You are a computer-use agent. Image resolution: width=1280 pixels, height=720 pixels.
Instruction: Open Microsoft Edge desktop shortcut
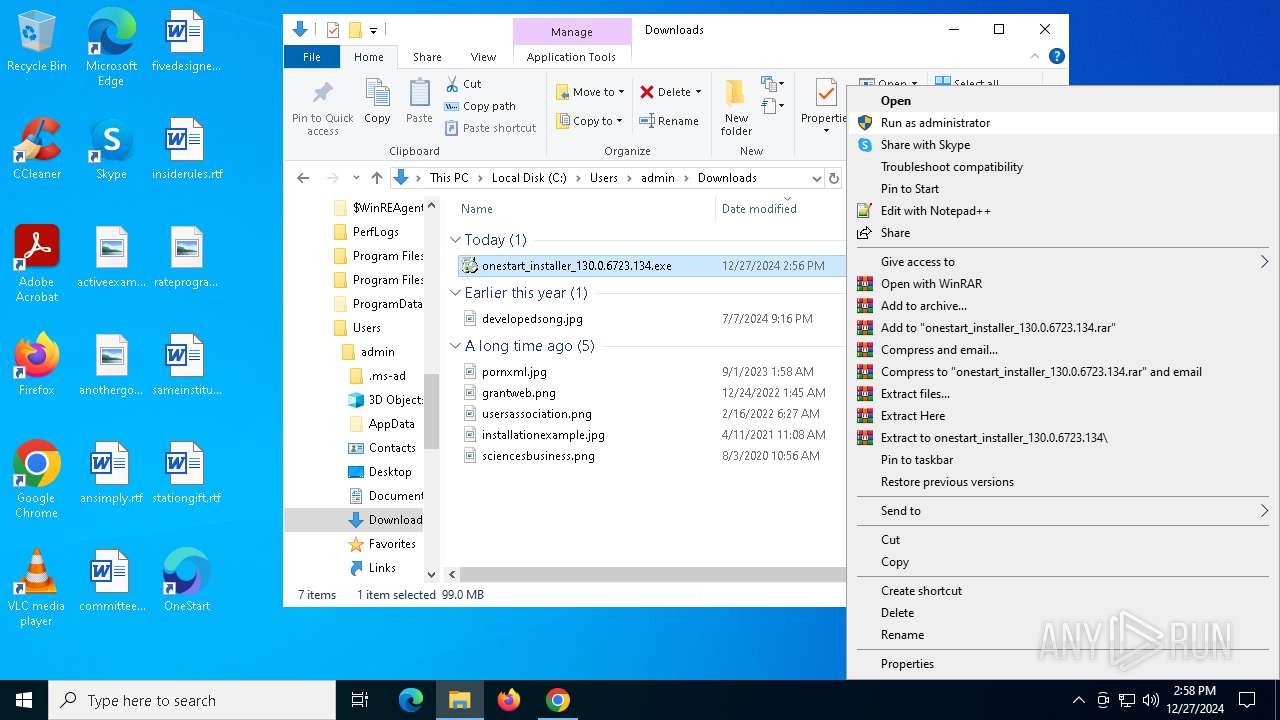111,48
